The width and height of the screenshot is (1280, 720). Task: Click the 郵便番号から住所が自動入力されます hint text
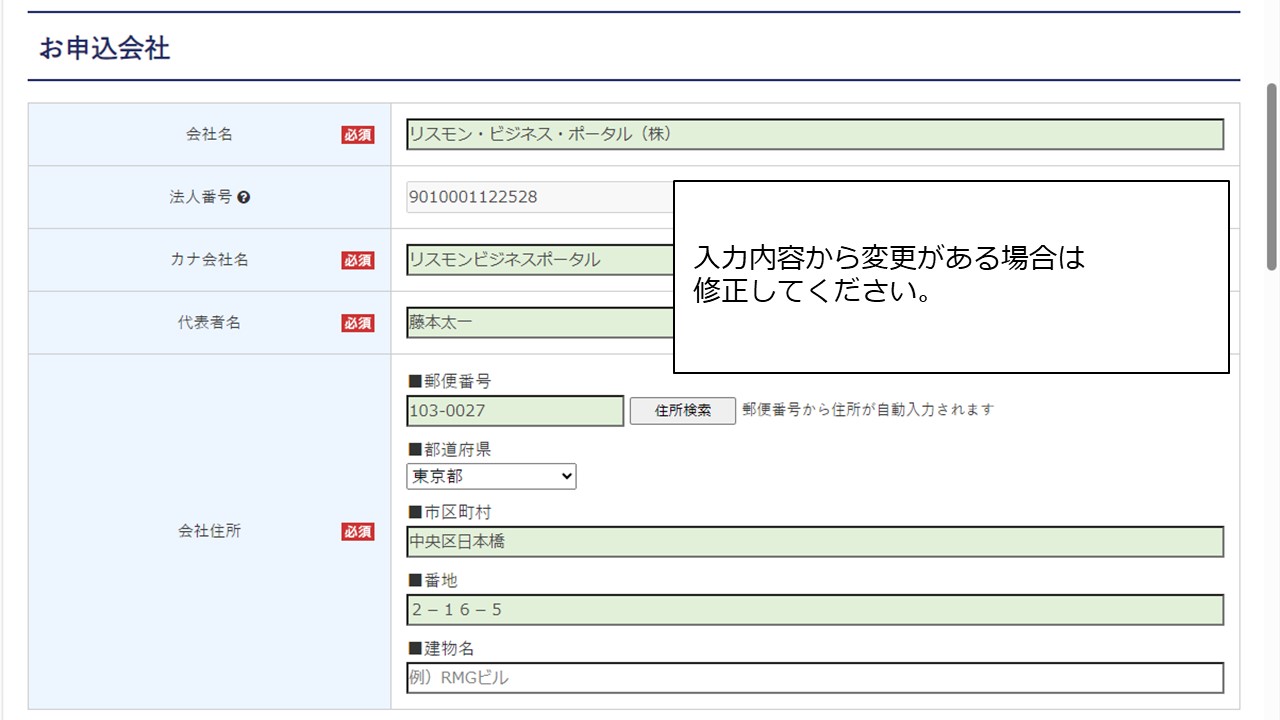click(868, 410)
